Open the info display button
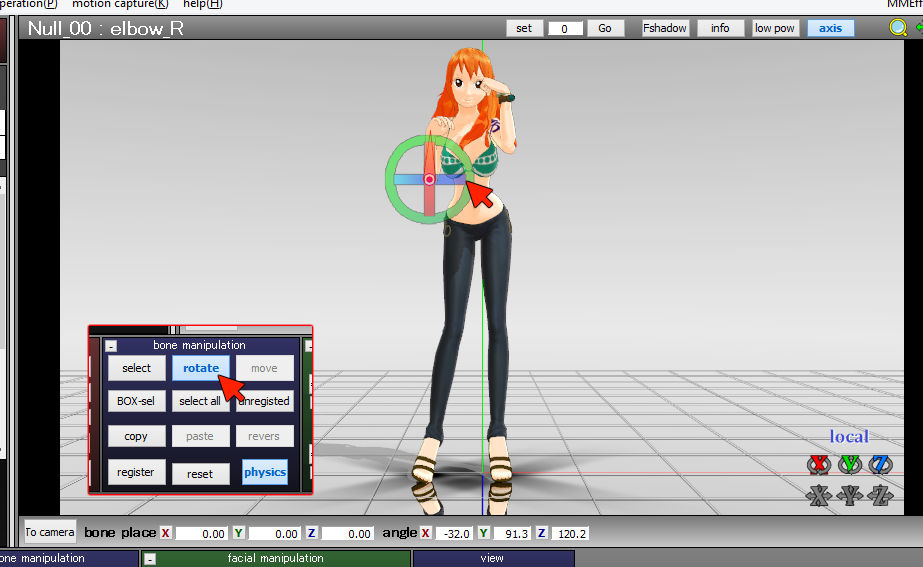 pos(720,28)
